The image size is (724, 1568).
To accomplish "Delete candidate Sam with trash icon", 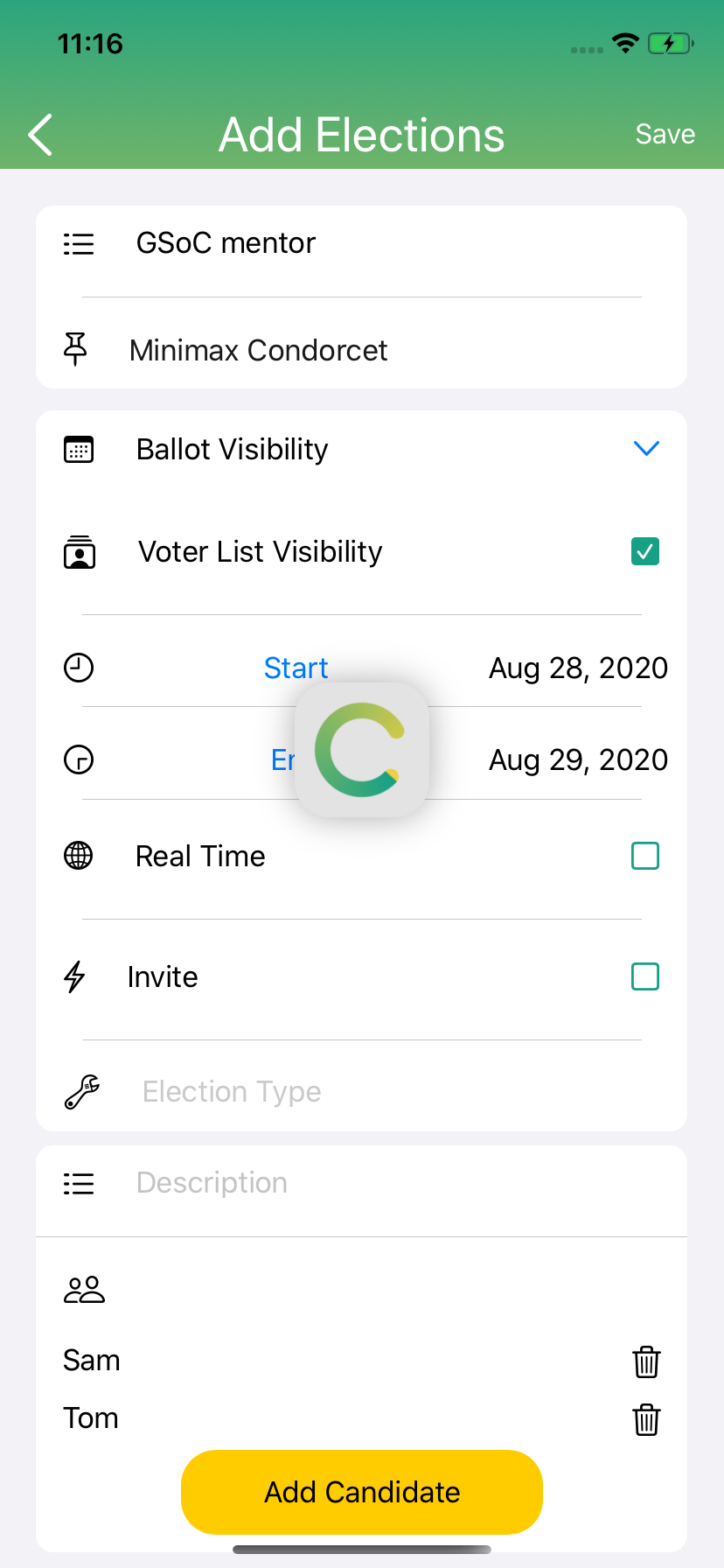I will 646,1361.
